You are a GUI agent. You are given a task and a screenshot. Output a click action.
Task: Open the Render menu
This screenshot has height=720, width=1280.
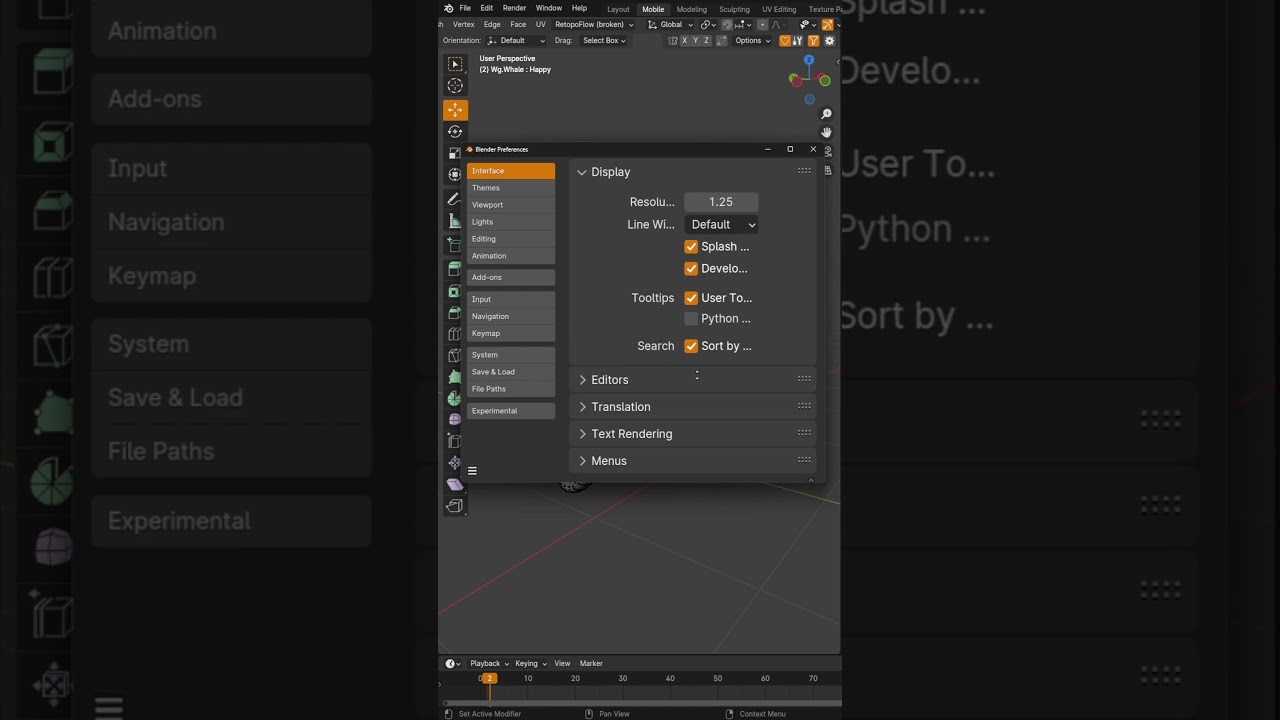pyautogui.click(x=514, y=8)
